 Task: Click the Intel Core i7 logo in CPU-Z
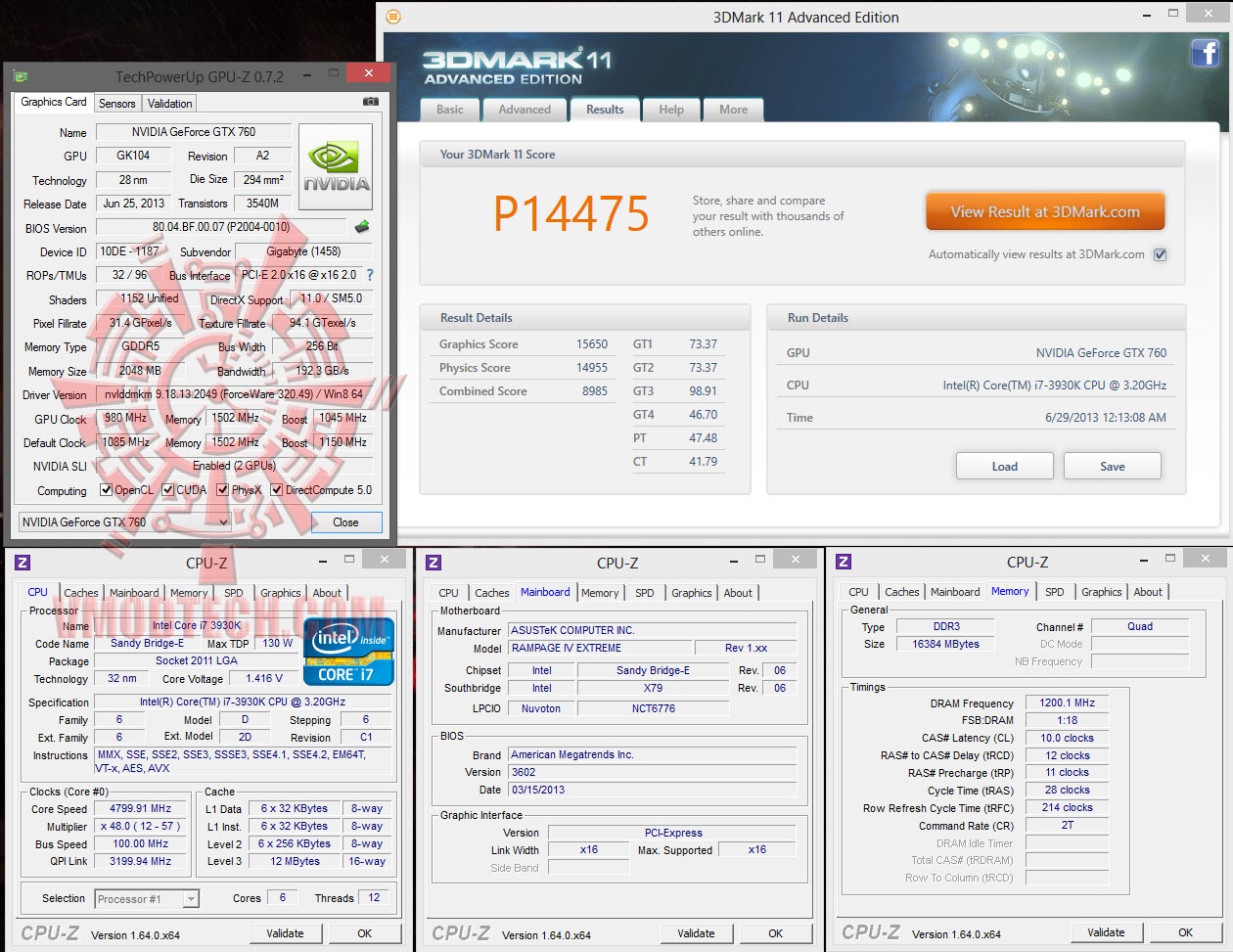349,651
